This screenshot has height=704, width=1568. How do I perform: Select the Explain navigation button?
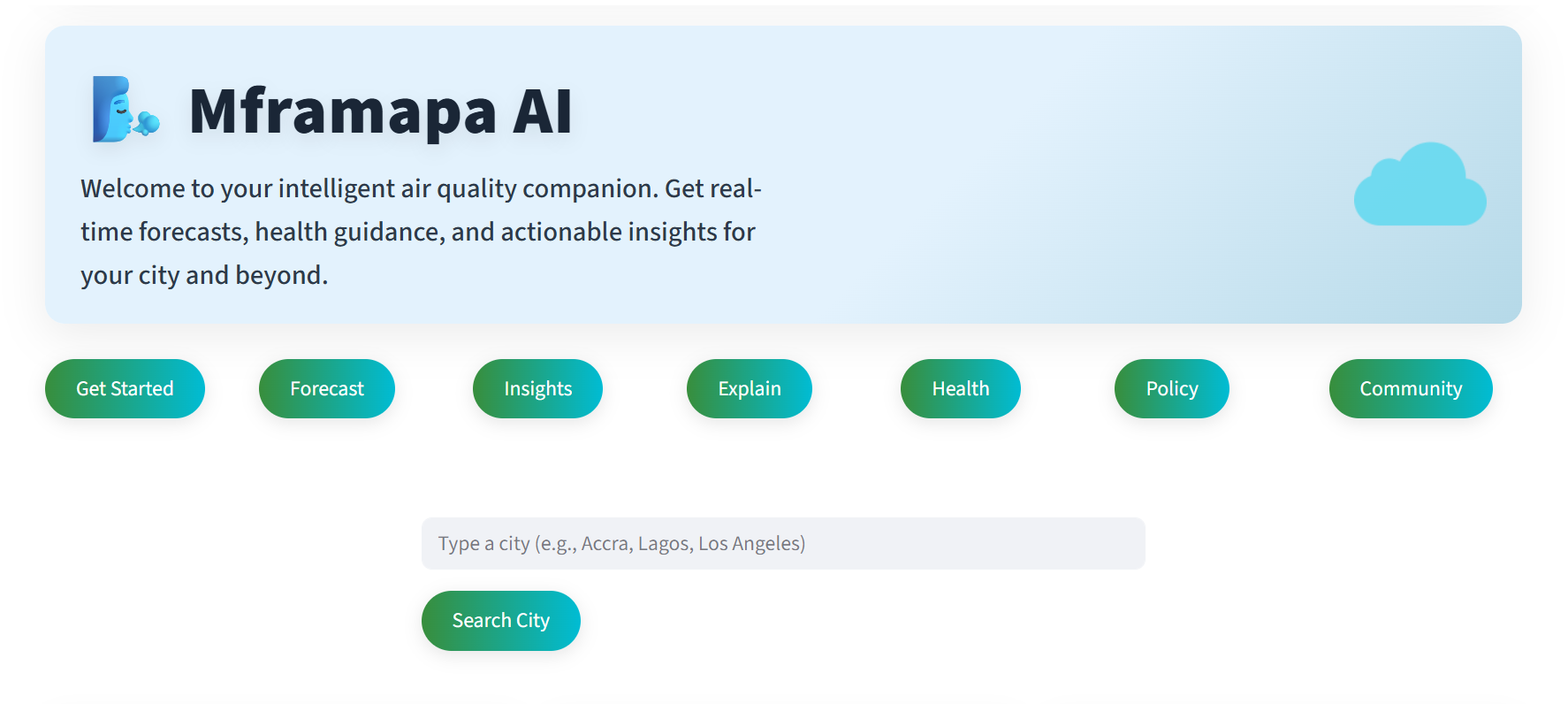pos(749,389)
